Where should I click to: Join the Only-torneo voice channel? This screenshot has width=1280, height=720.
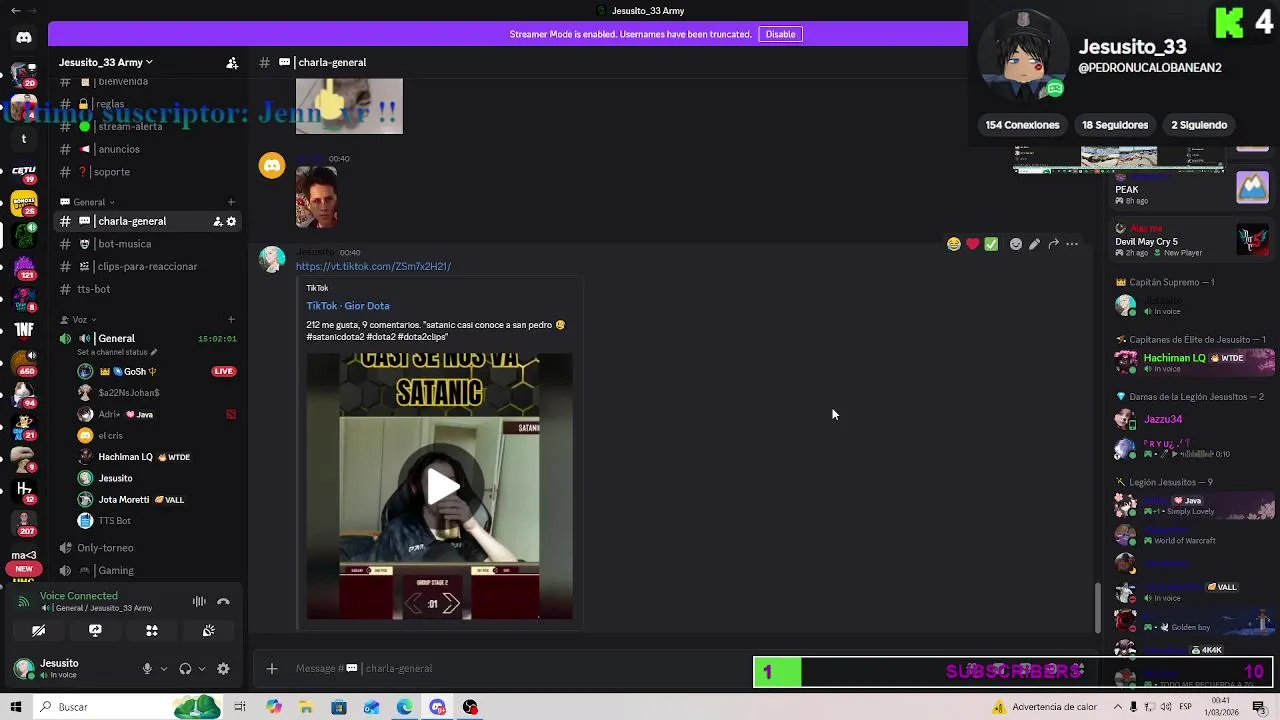(105, 548)
